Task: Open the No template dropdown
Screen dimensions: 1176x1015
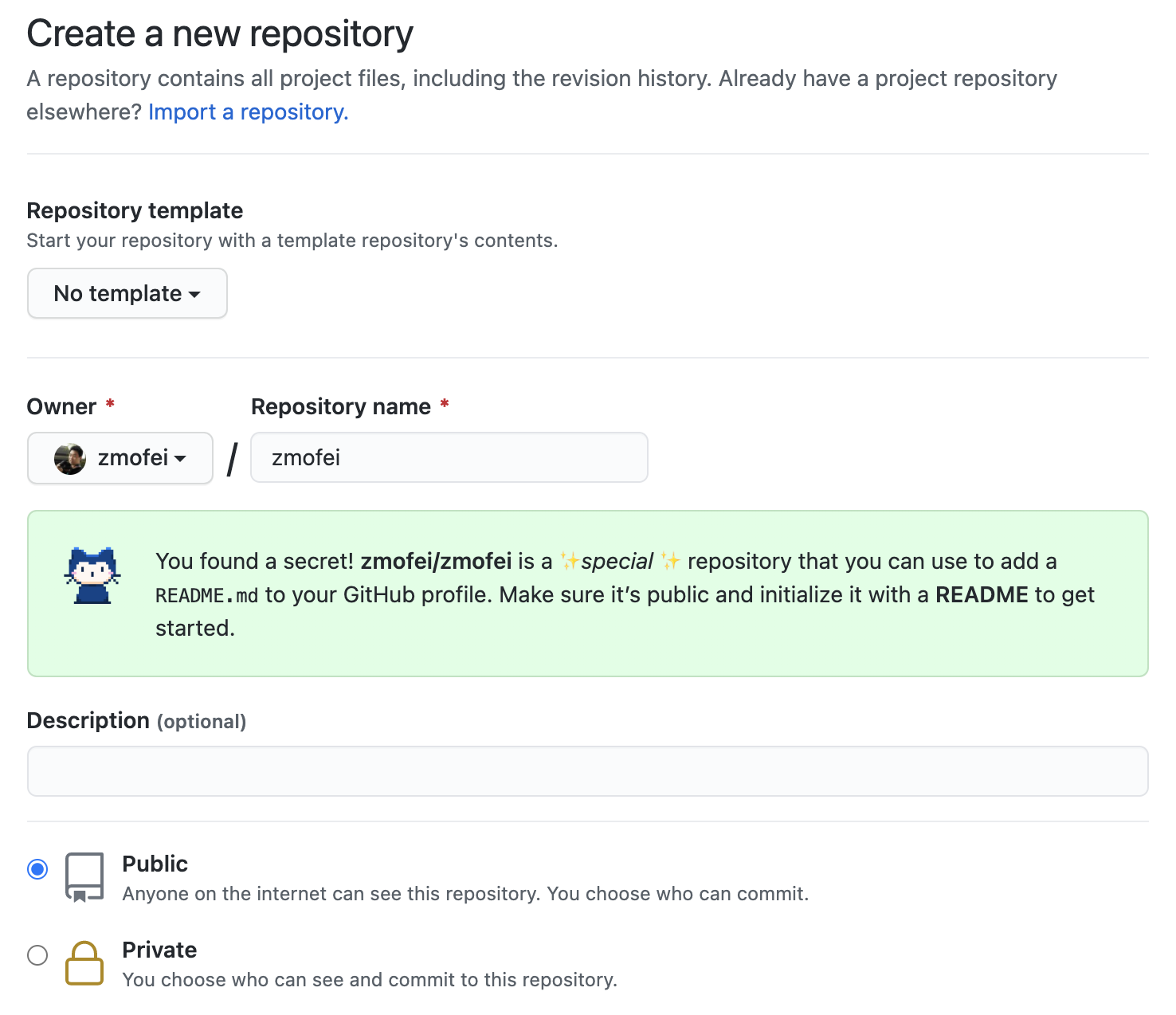Action: pyautogui.click(x=127, y=293)
